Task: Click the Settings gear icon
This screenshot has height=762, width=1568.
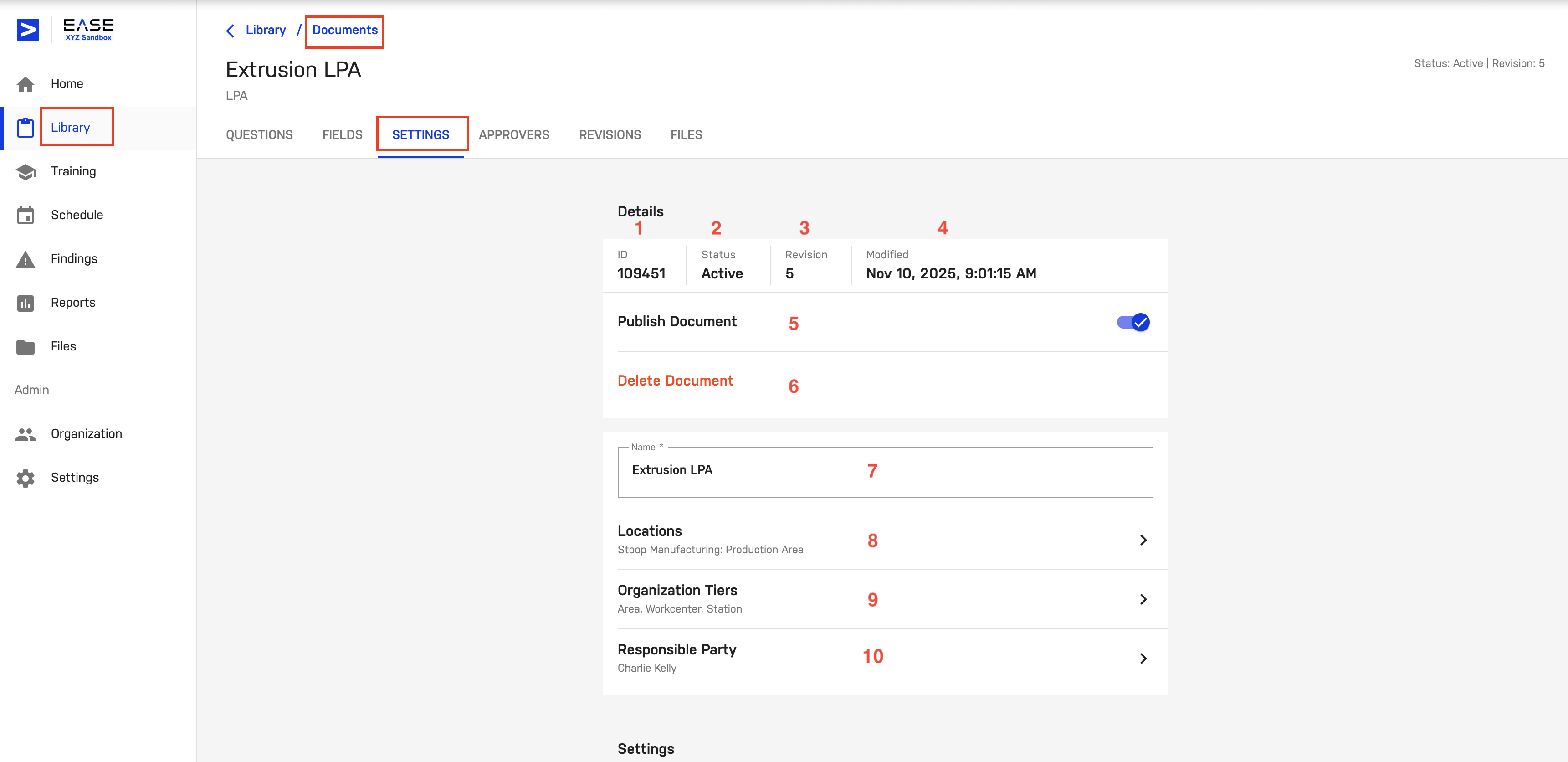Action: (x=26, y=478)
